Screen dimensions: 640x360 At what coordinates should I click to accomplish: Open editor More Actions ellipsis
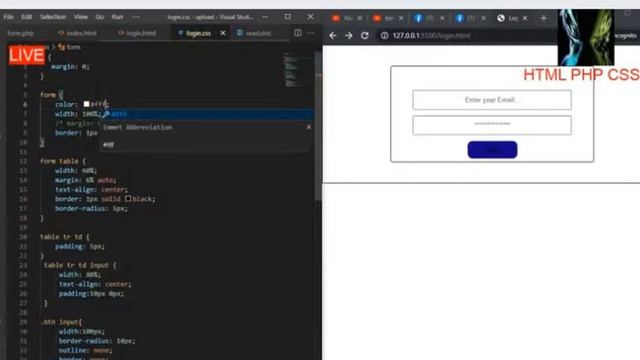coord(311,33)
